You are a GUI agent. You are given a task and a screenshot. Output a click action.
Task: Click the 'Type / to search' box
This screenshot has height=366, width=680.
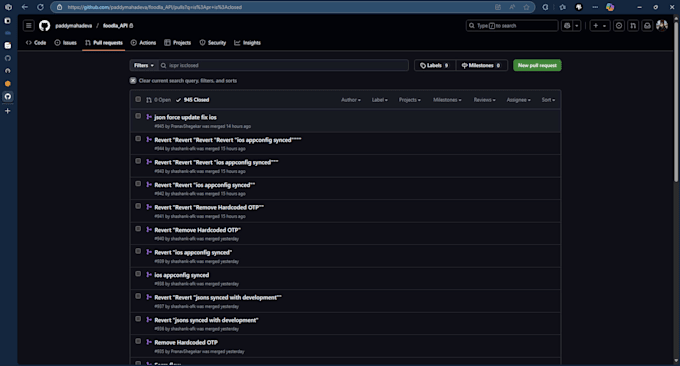512,26
